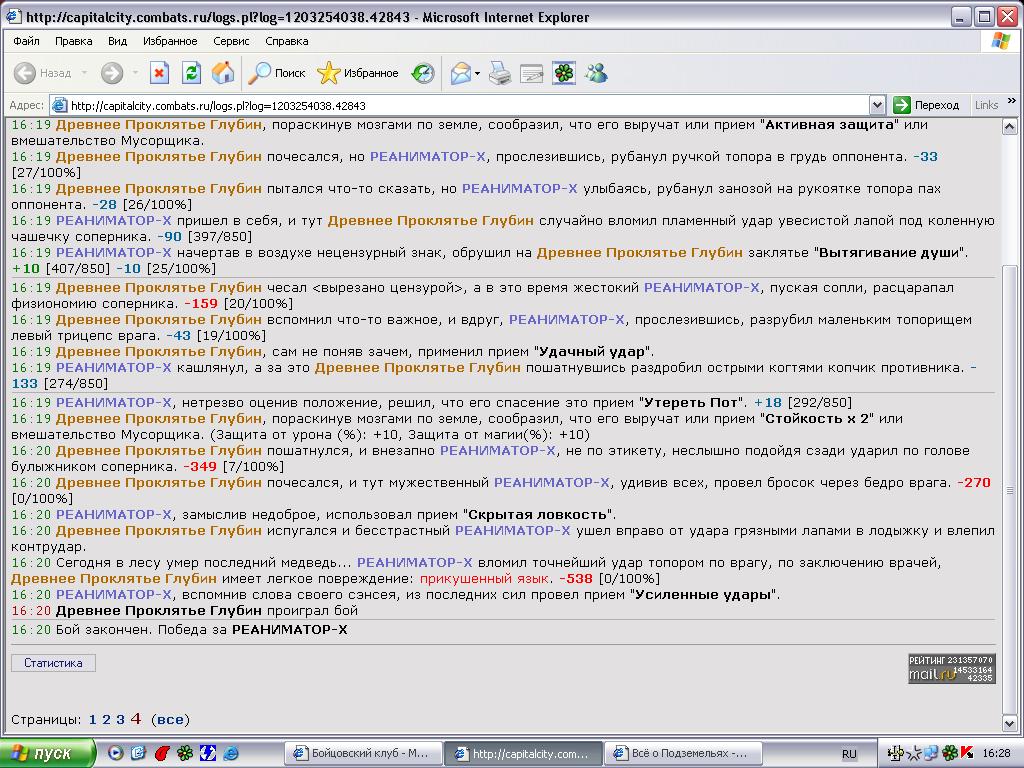Show all pages via все link
The width and height of the screenshot is (1024, 768).
170,720
